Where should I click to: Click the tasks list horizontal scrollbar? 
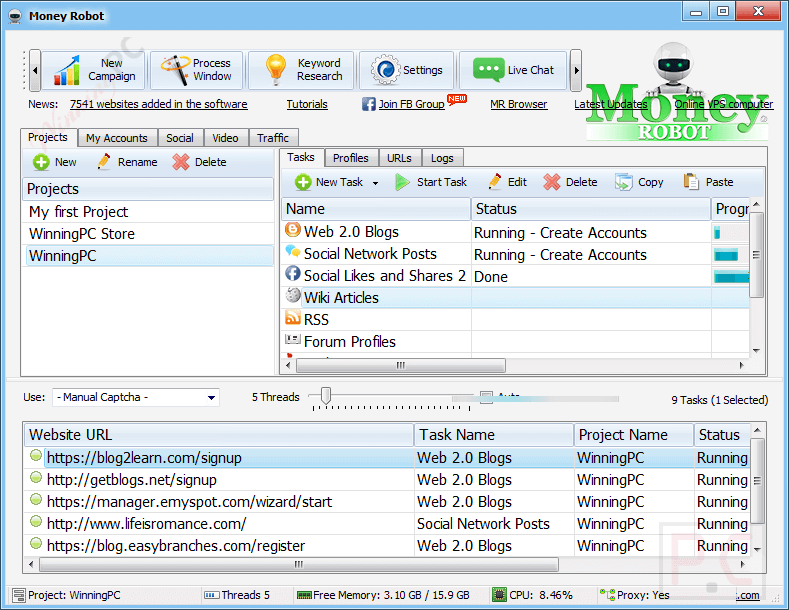[401, 365]
